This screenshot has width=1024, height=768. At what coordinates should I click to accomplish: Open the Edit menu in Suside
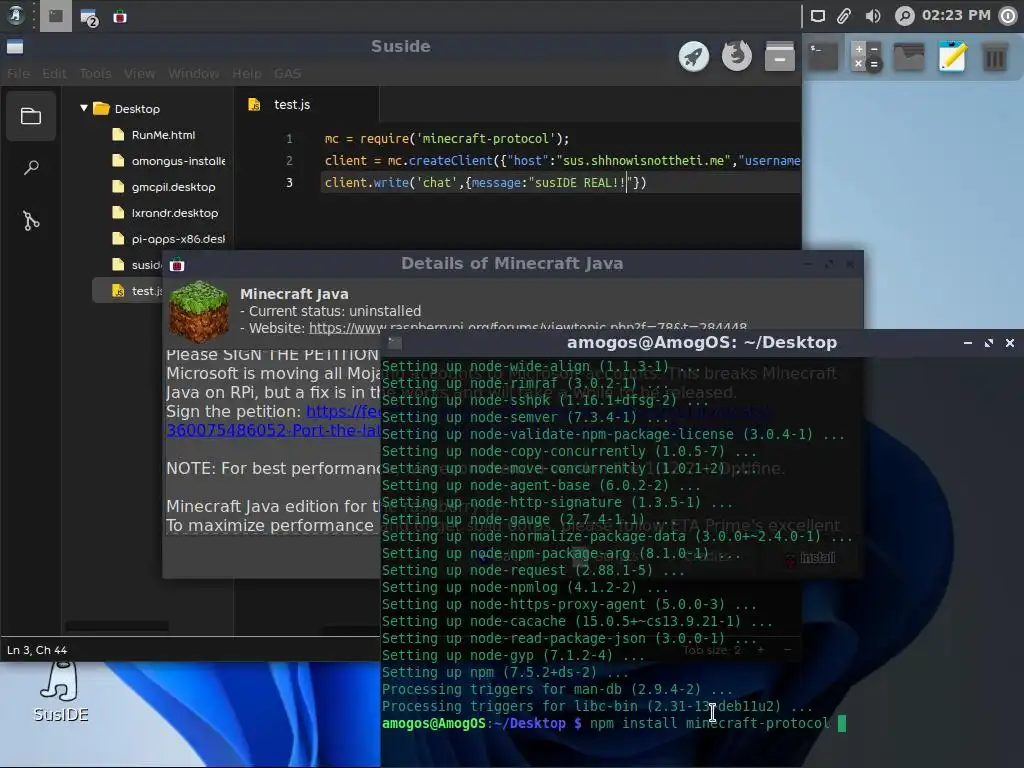click(x=54, y=73)
